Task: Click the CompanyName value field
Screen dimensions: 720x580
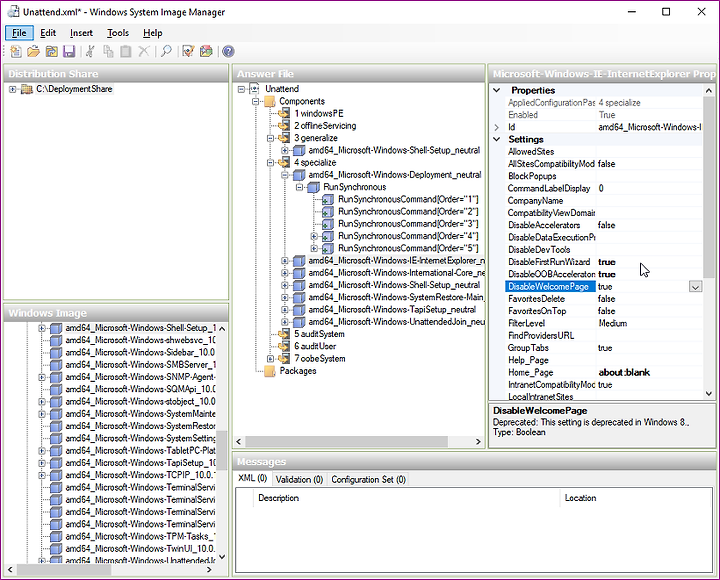Action: point(650,201)
